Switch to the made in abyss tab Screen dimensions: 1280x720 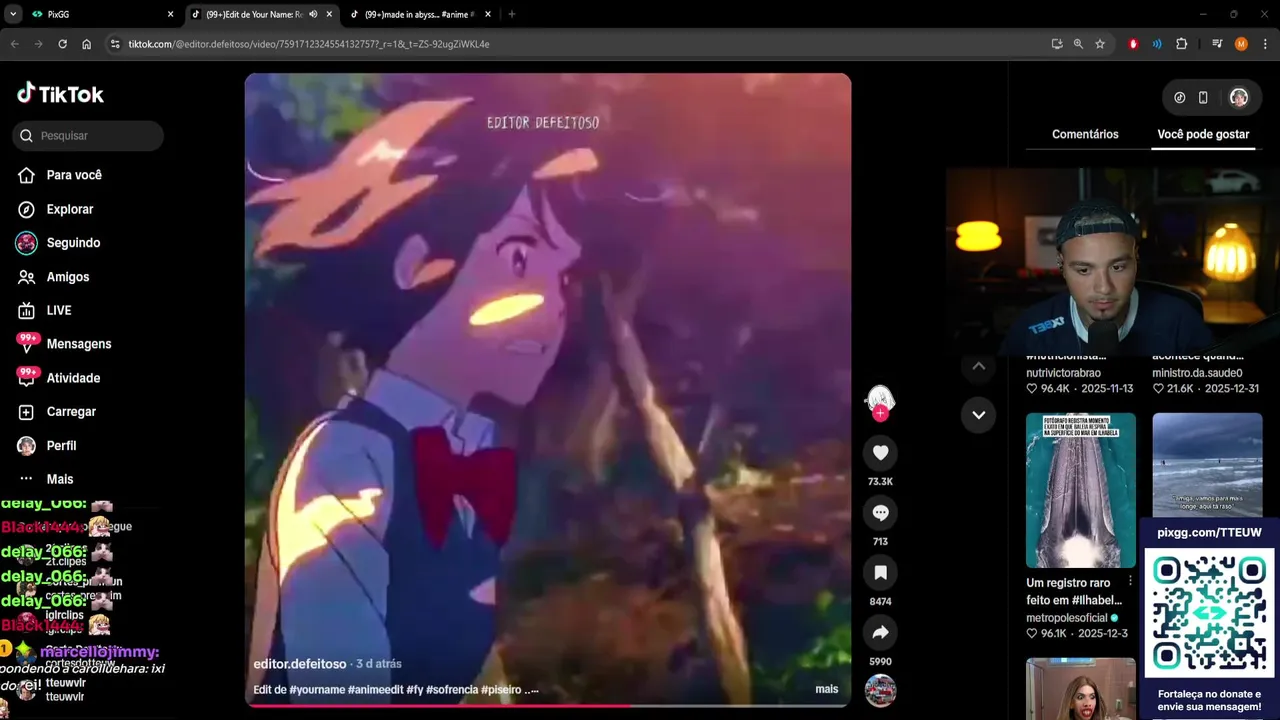[420, 14]
